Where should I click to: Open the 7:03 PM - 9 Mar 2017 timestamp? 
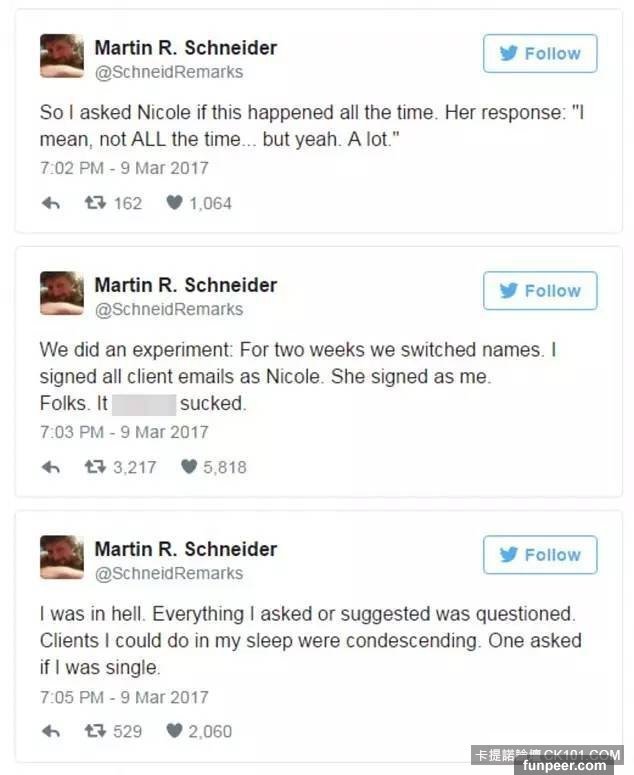pyautogui.click(x=124, y=432)
